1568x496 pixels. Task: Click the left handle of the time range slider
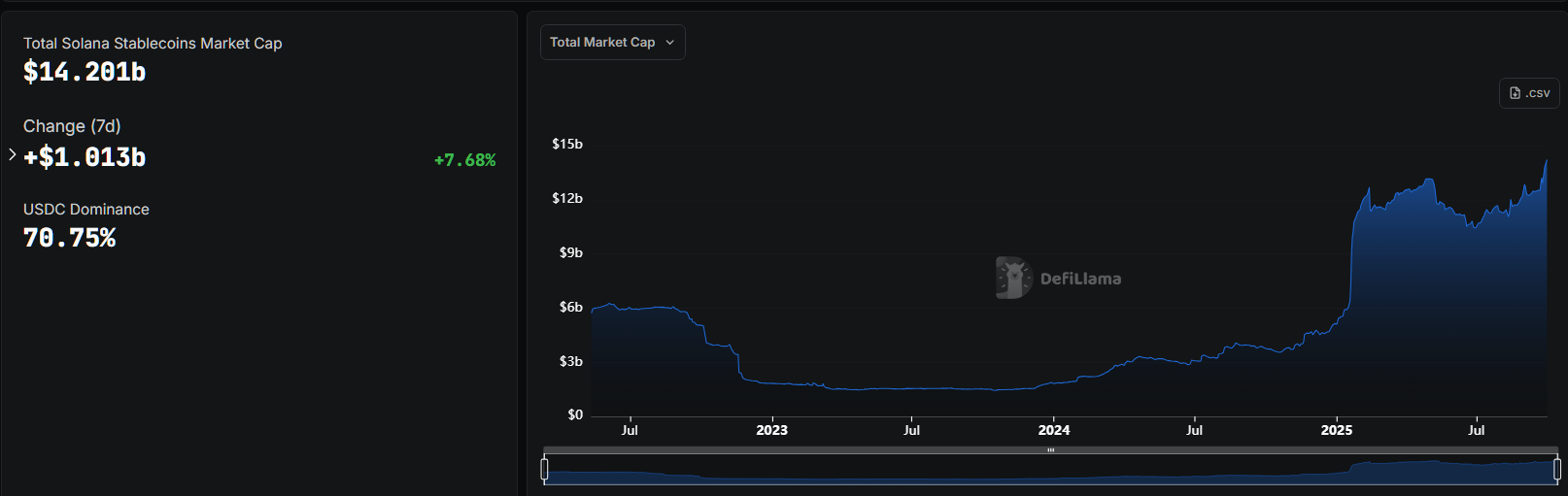(x=544, y=470)
